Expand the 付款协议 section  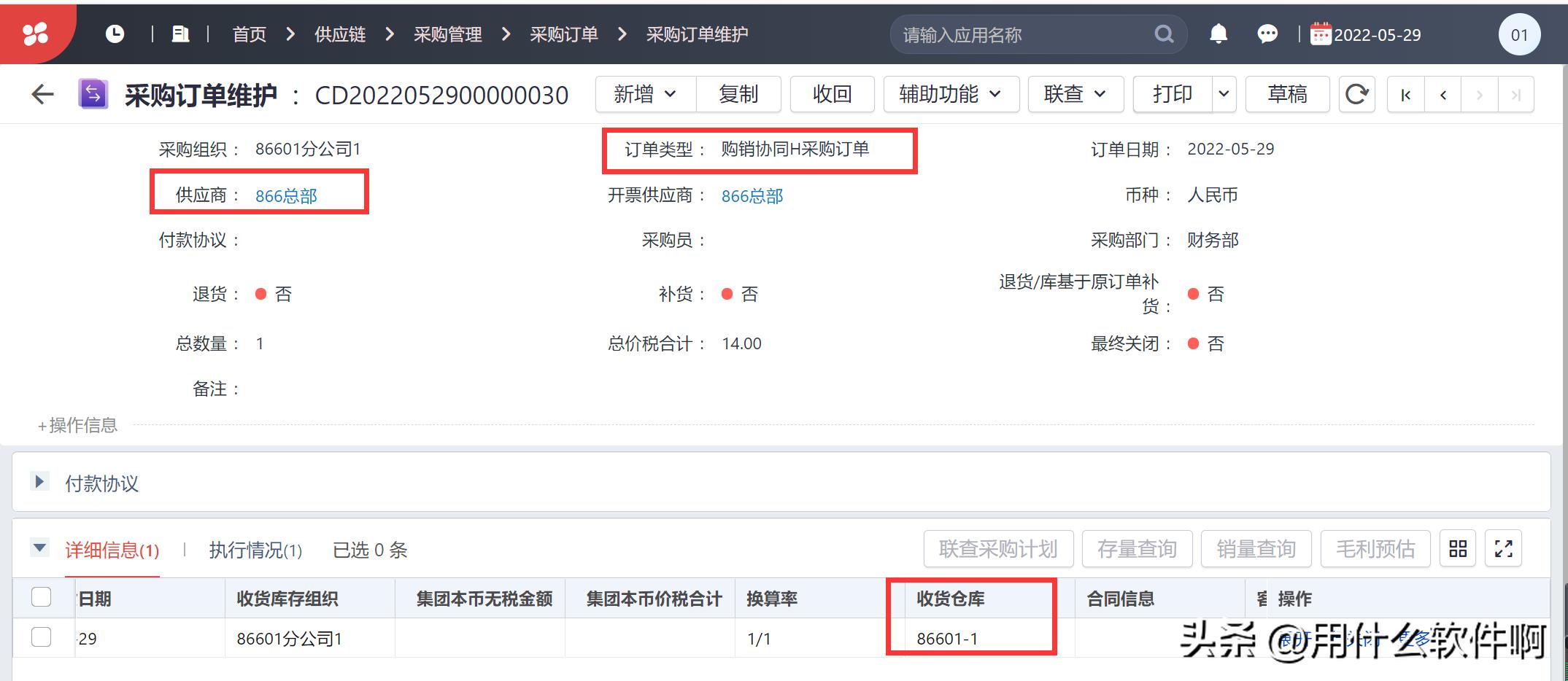[39, 482]
